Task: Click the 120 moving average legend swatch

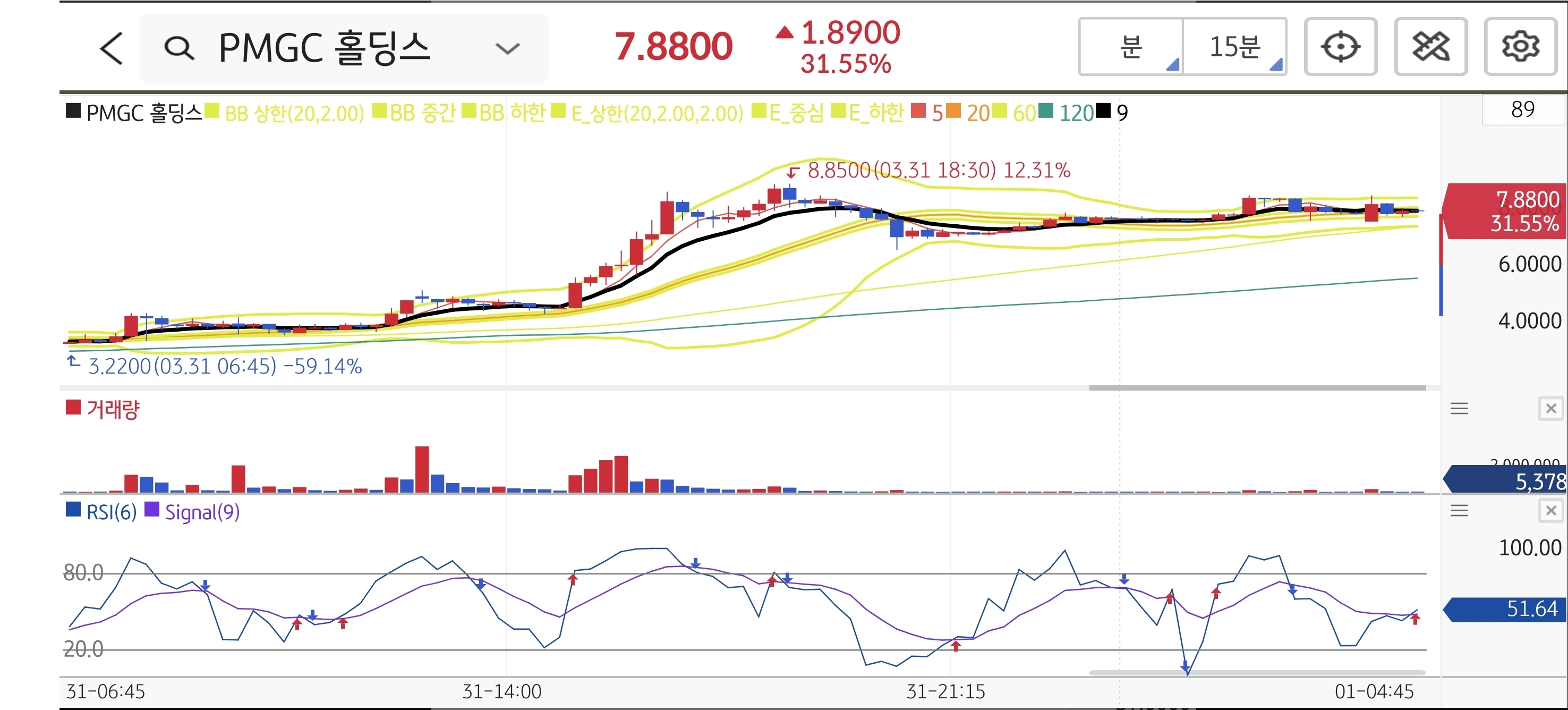Action: (1046, 112)
